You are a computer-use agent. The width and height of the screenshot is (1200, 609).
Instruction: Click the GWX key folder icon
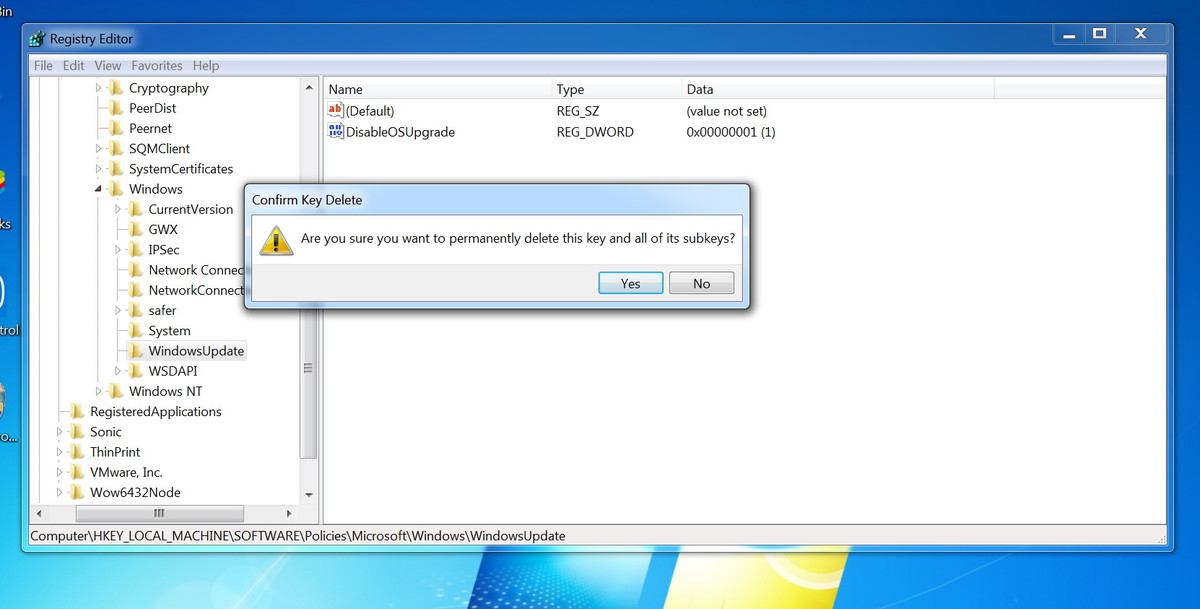tap(136, 229)
